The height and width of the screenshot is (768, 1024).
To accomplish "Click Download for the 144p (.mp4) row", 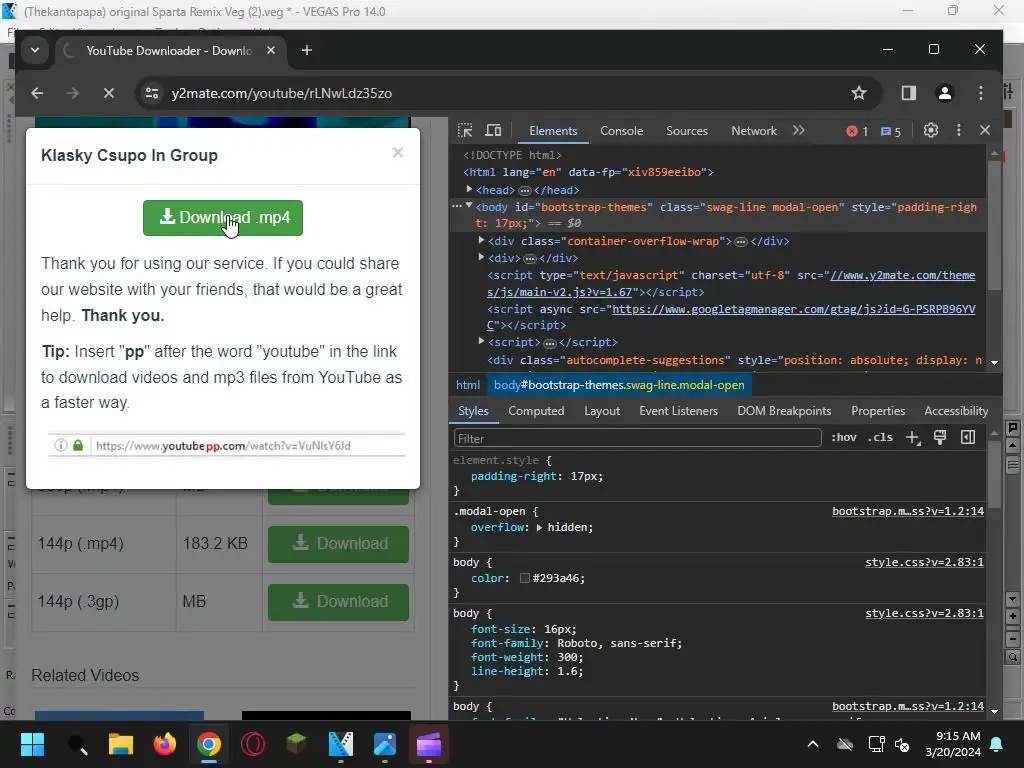I will (338, 544).
